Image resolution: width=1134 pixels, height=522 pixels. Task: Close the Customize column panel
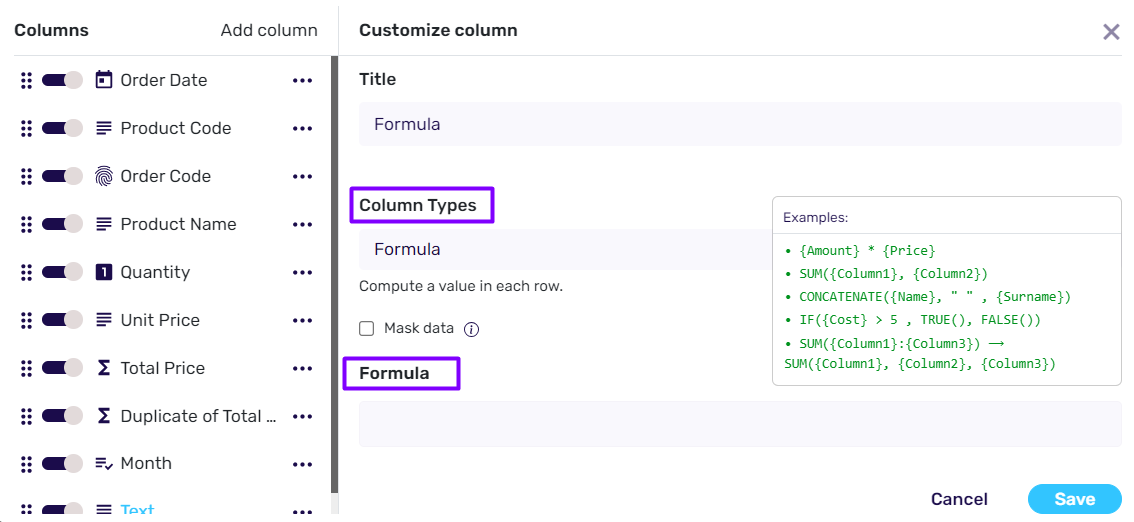point(1111,32)
